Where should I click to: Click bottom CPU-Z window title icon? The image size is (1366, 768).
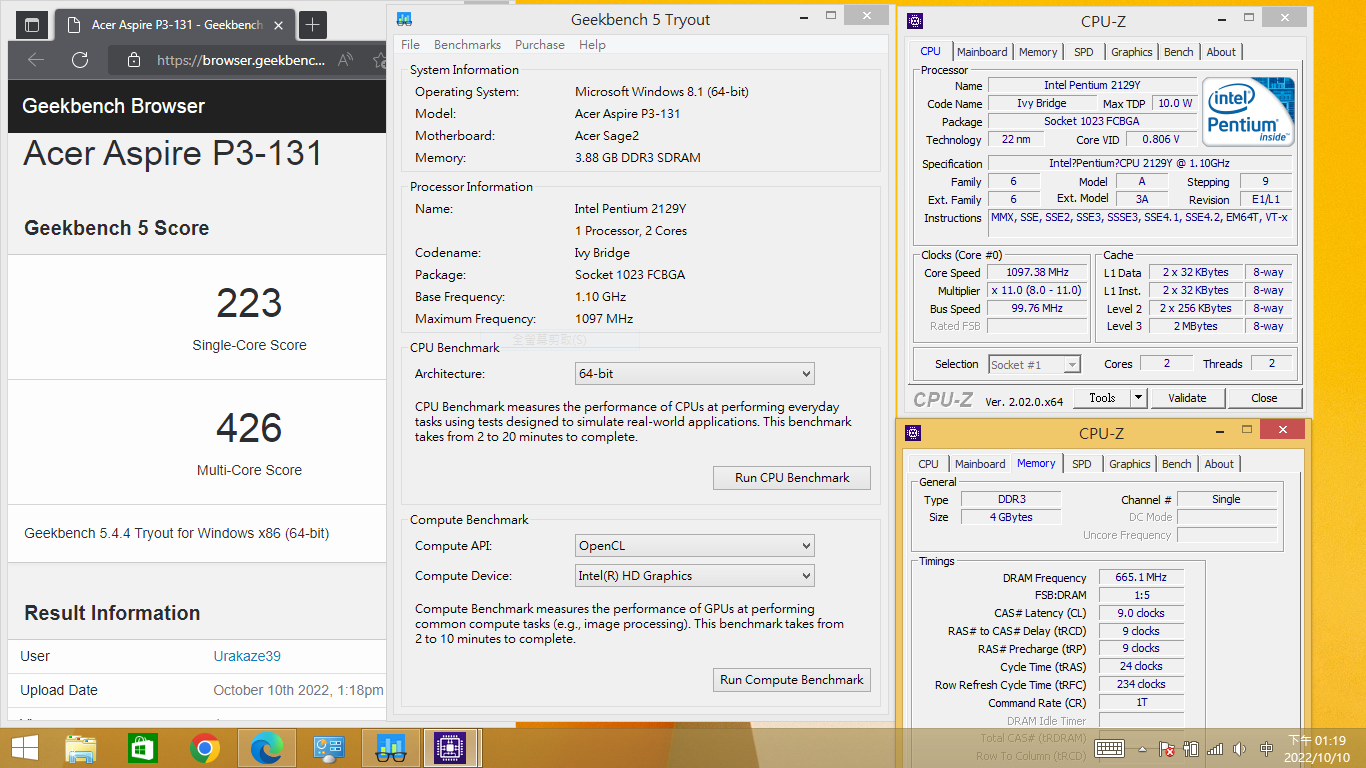pos(913,433)
